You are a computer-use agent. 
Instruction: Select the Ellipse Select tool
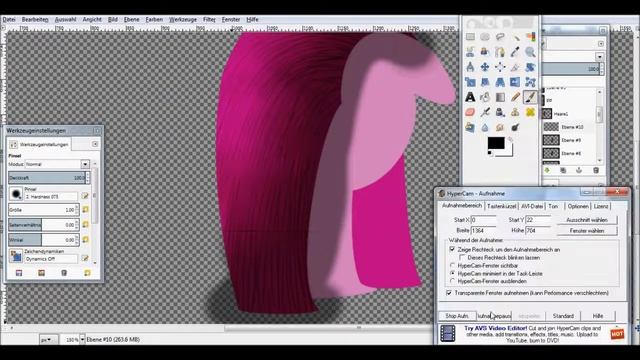coord(485,37)
